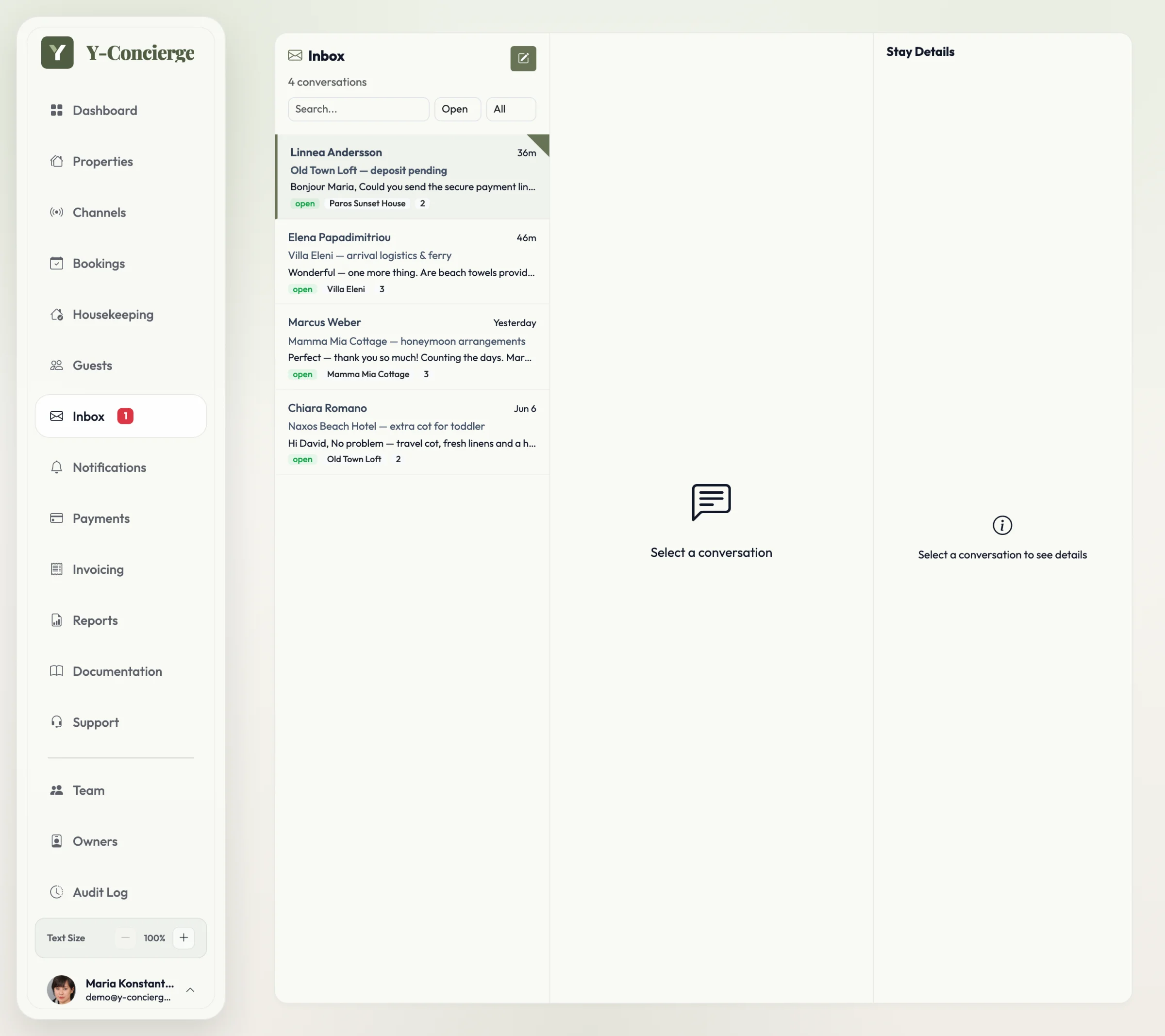The height and width of the screenshot is (1036, 1165).
Task: Open Notifications page
Action: tap(121, 468)
